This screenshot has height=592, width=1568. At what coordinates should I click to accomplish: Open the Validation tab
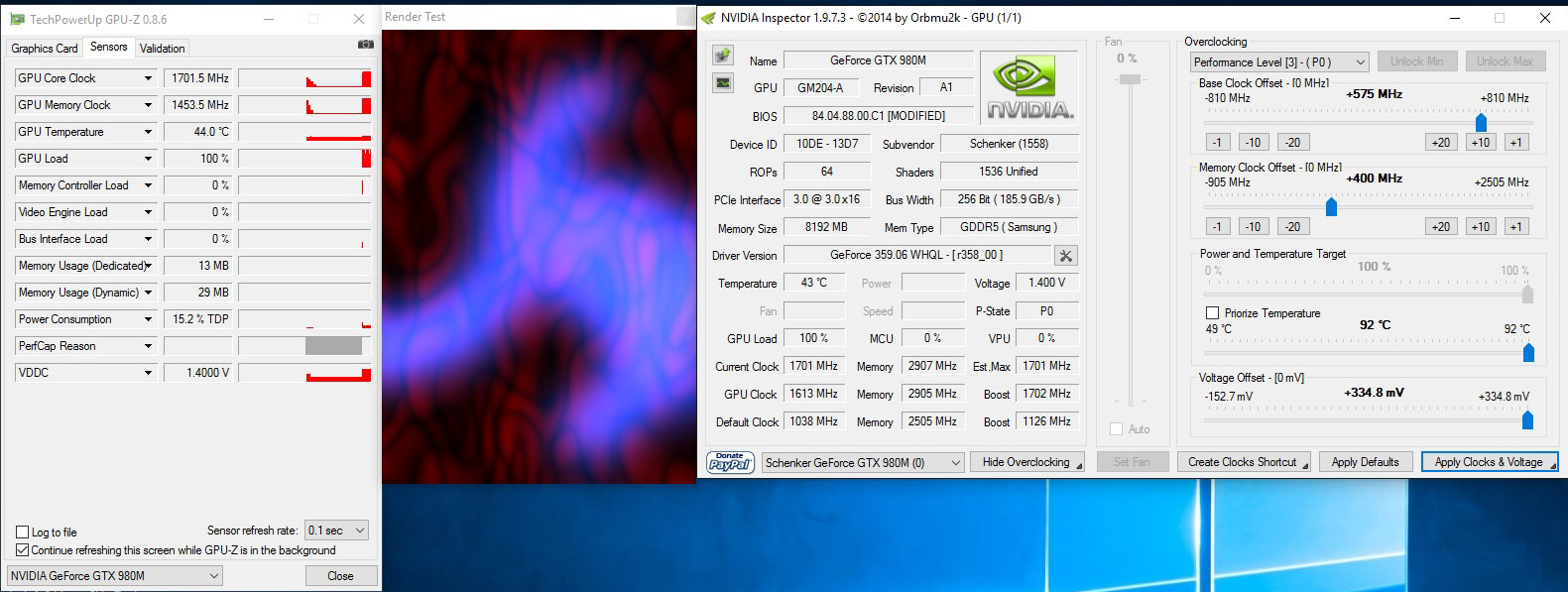[x=162, y=49]
